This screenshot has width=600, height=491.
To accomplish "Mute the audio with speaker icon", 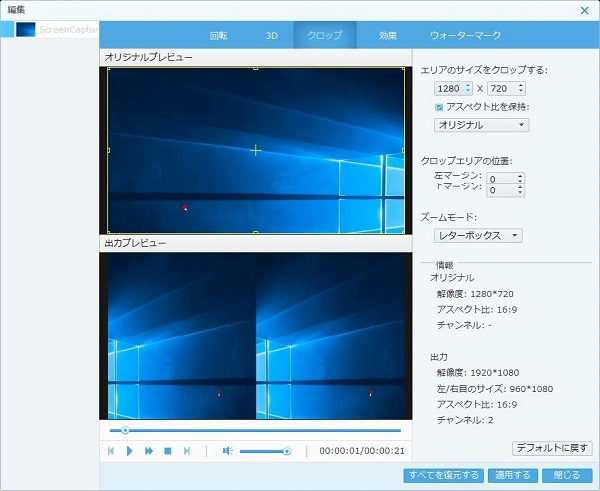I will 228,451.
